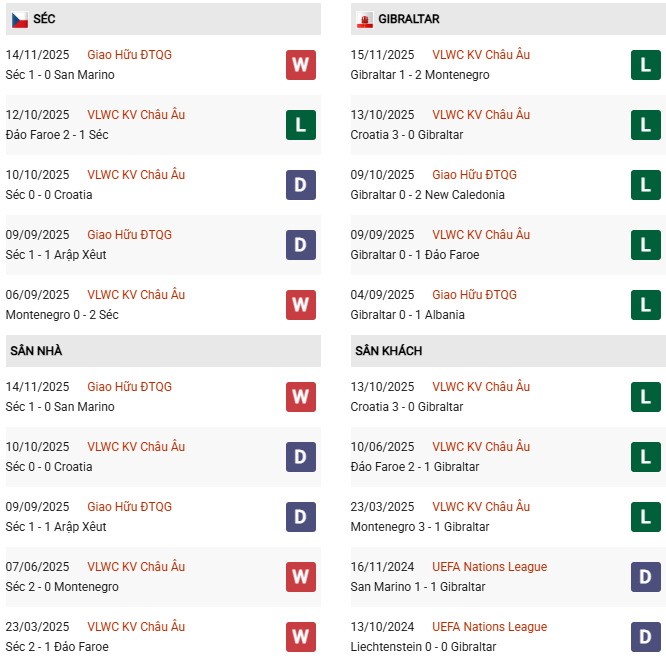
Task: Click the L badge for Gibraltar 1-2 Montenegro
Action: click(646, 65)
